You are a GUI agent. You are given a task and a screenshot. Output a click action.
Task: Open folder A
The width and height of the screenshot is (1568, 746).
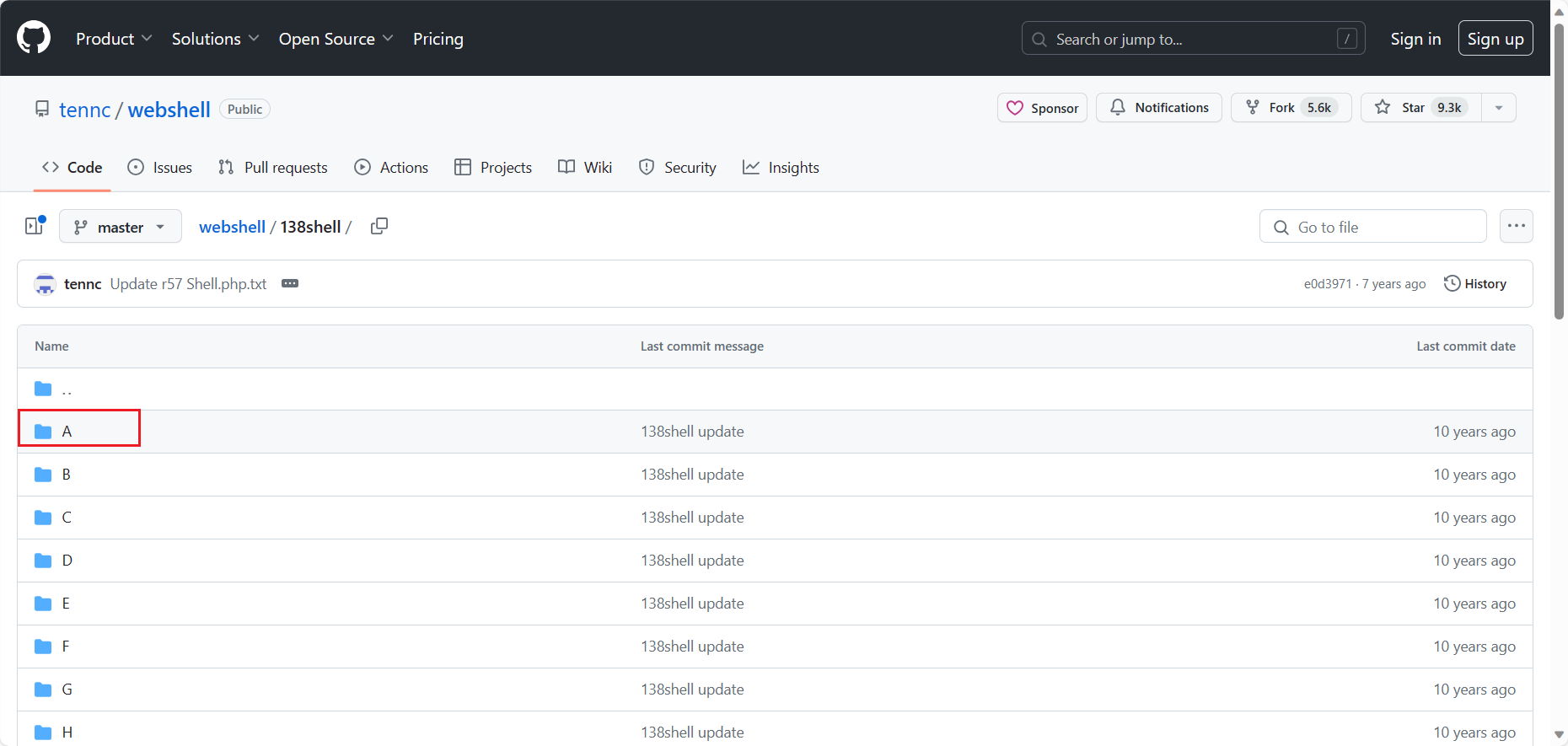click(67, 432)
